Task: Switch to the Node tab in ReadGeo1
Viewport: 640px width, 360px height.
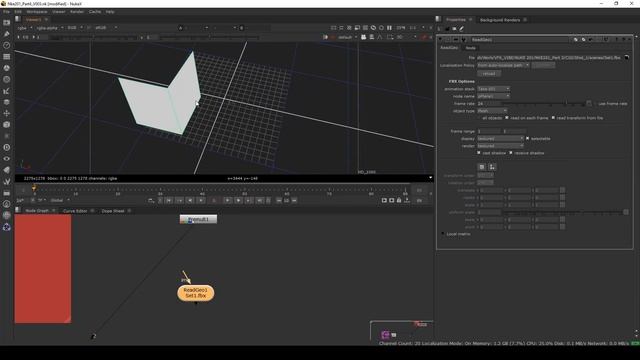Action: tap(471, 48)
